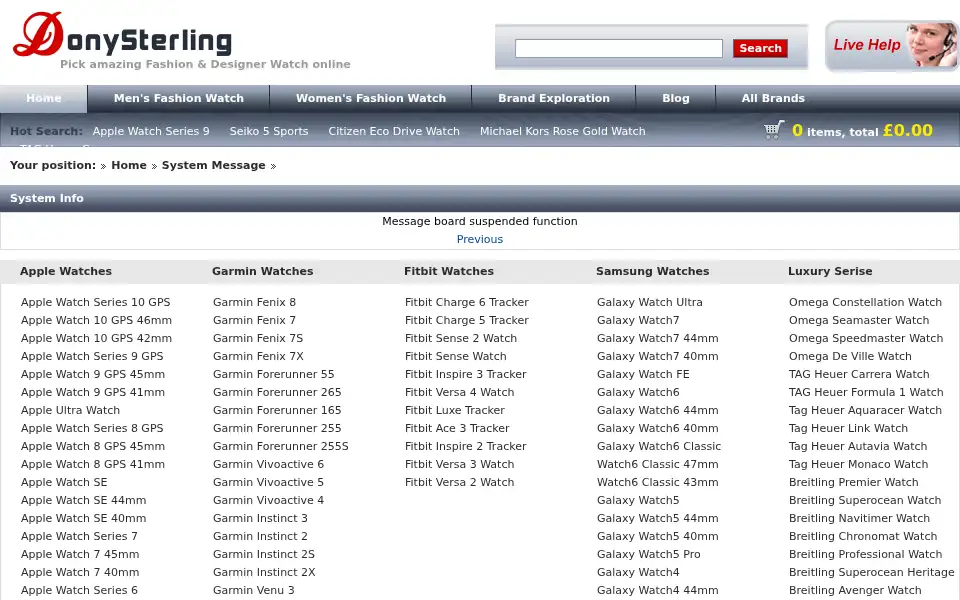Open Breitling Avenger Watch link

(855, 590)
